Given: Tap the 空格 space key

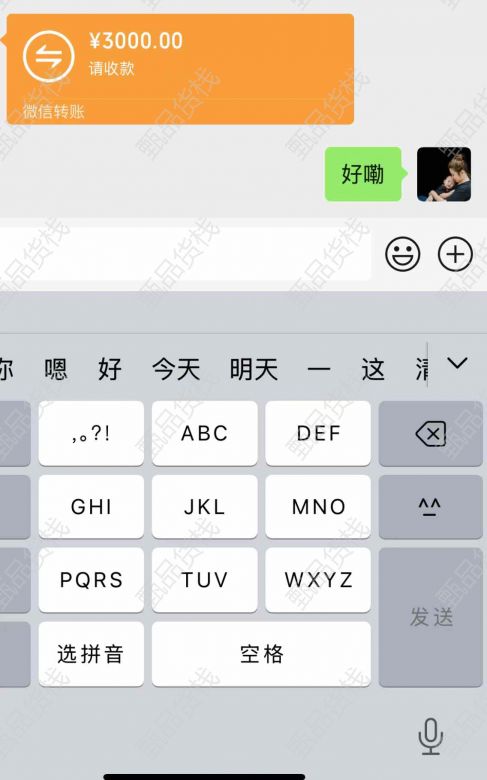Looking at the screenshot, I should [x=262, y=654].
